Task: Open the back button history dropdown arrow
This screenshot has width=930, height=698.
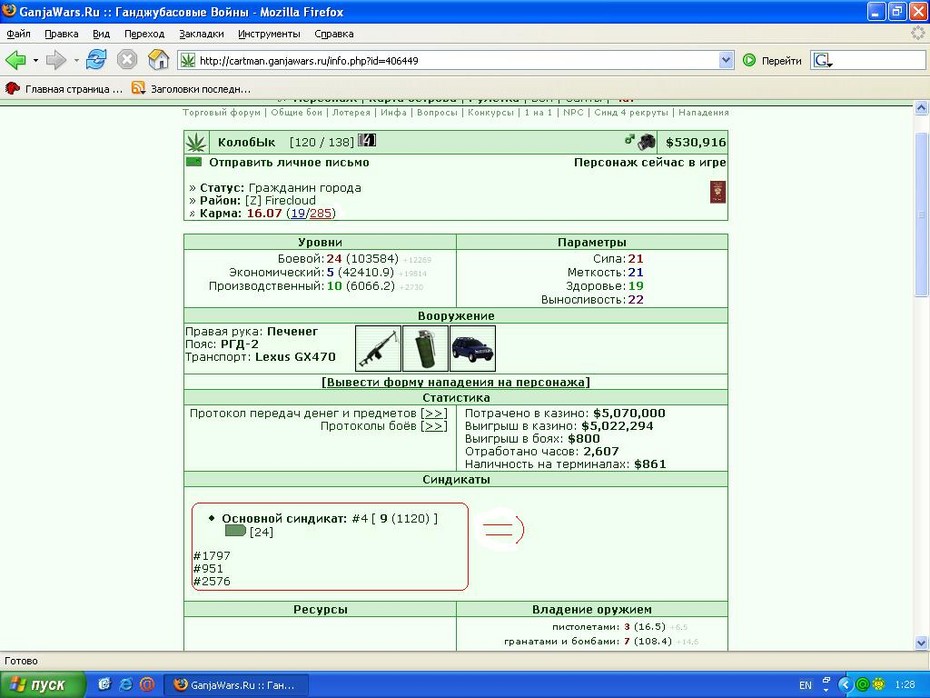Action: (36, 60)
